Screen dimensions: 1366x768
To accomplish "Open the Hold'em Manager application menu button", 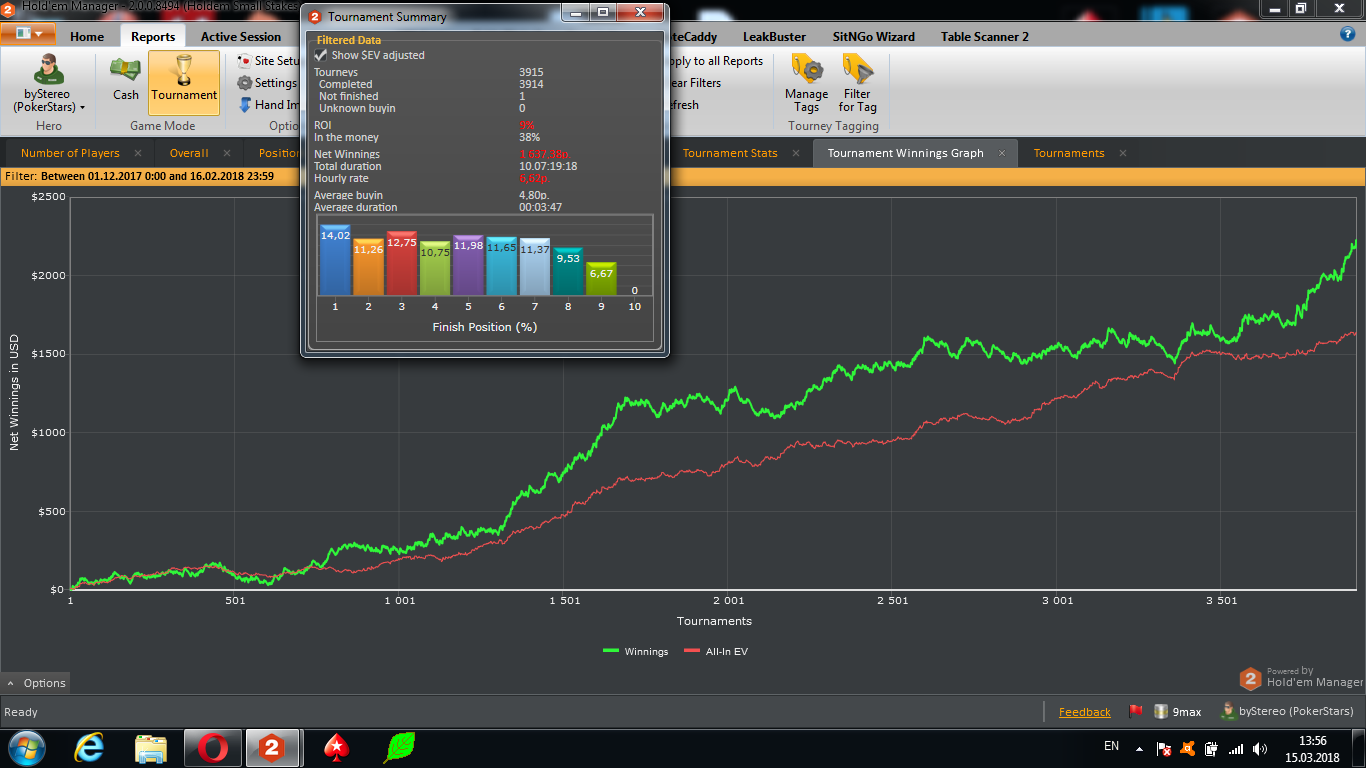I will tap(28, 33).
